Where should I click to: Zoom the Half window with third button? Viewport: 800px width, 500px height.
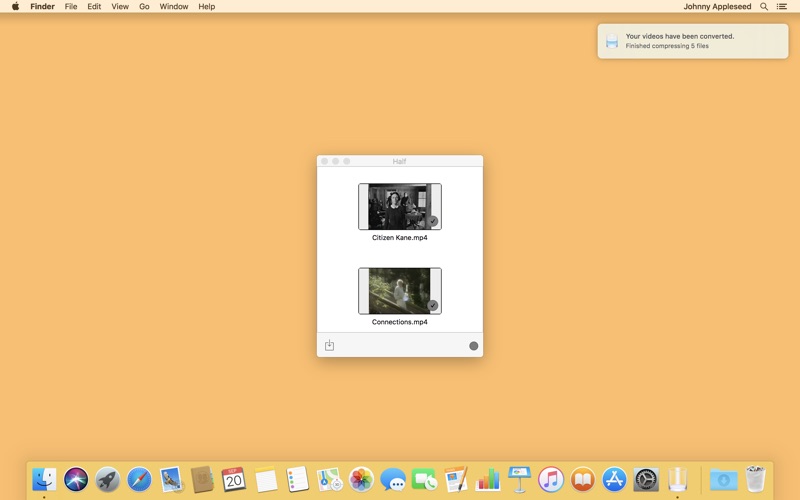pyautogui.click(x=347, y=161)
